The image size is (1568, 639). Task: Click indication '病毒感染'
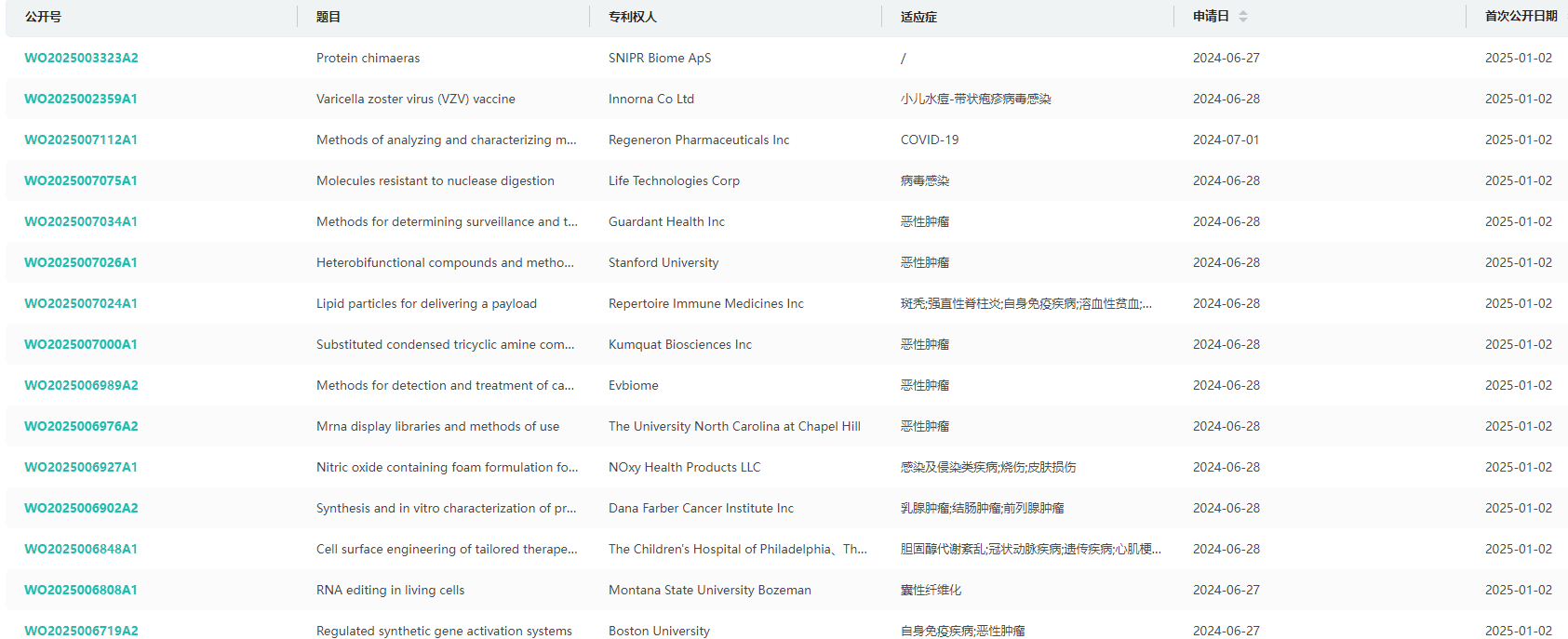925,180
